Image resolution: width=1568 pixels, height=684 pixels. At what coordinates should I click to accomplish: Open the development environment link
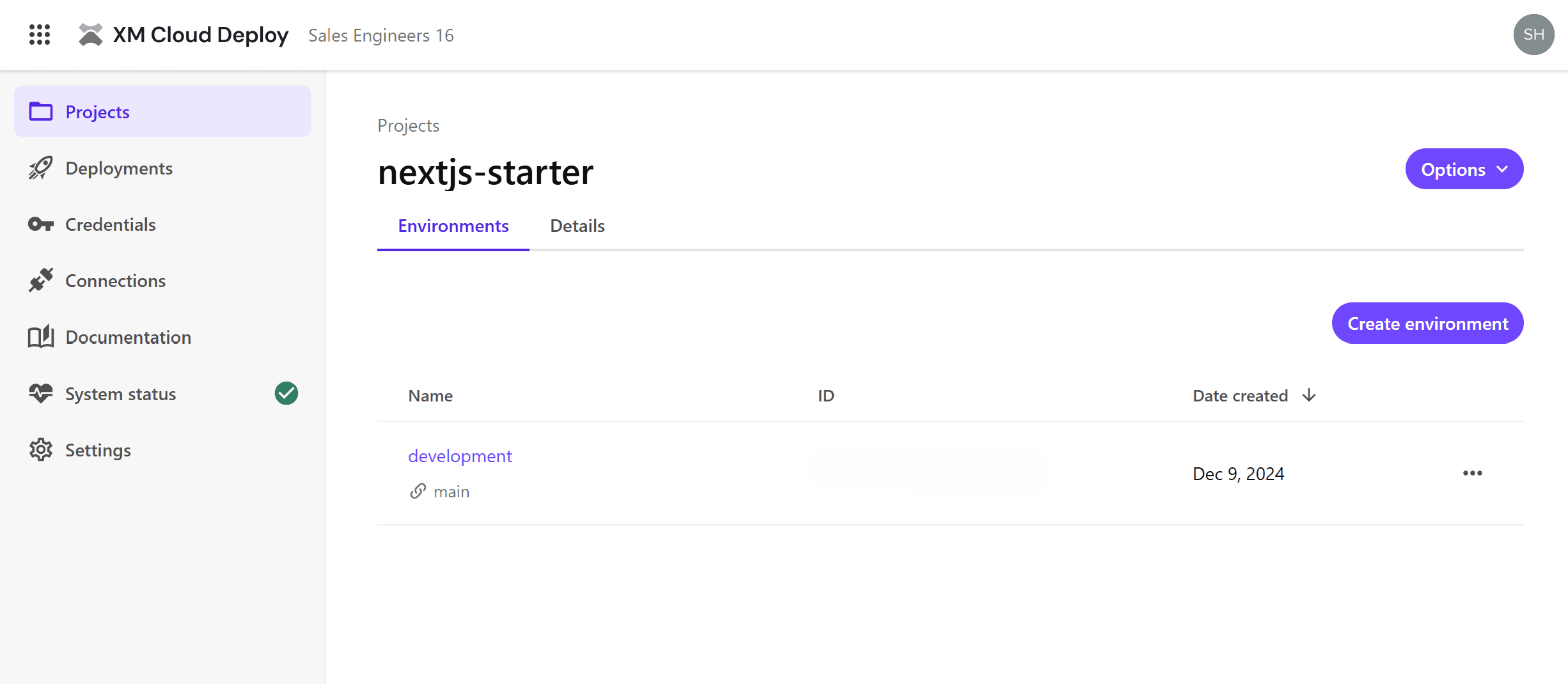[460, 456]
